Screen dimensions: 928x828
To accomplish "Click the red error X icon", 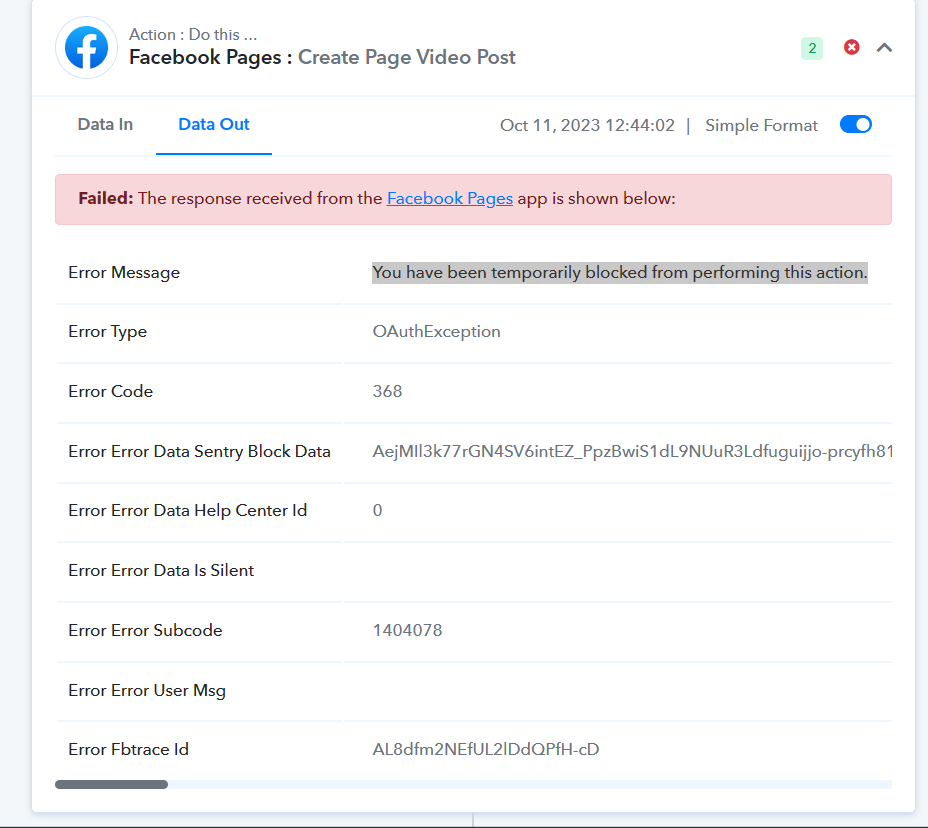I will (x=852, y=47).
